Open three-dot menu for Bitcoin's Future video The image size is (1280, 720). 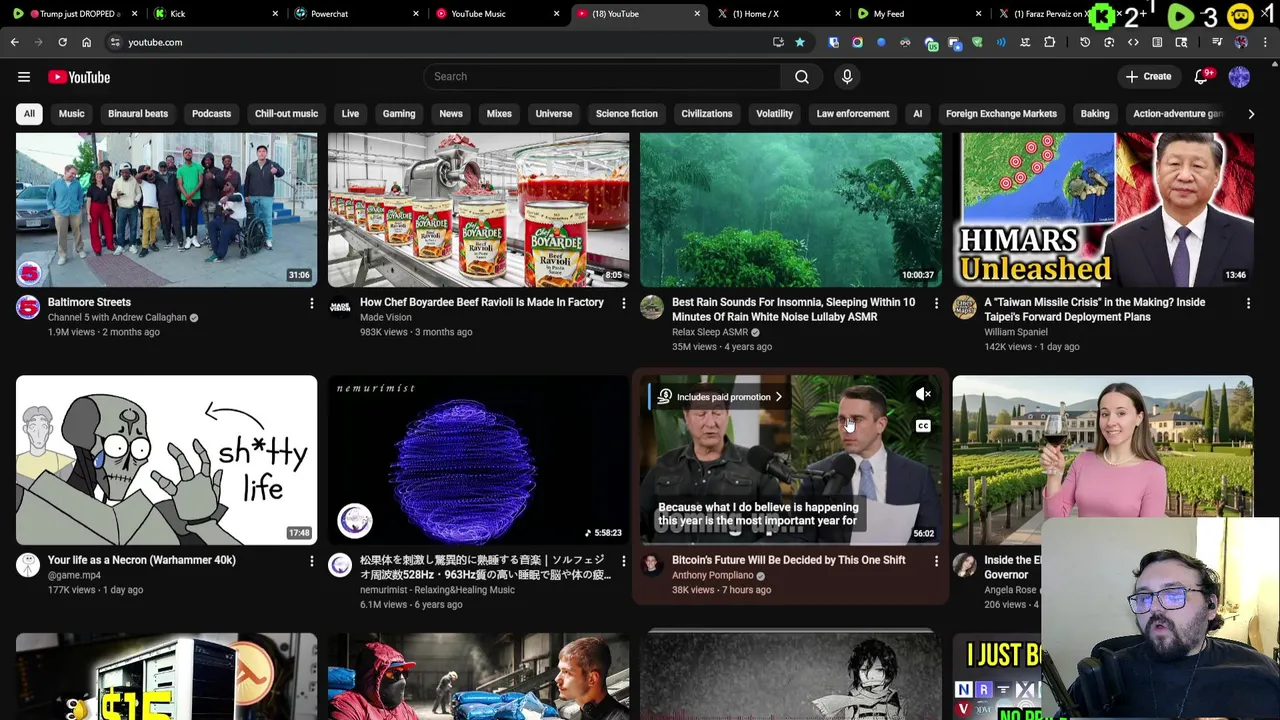pos(936,561)
